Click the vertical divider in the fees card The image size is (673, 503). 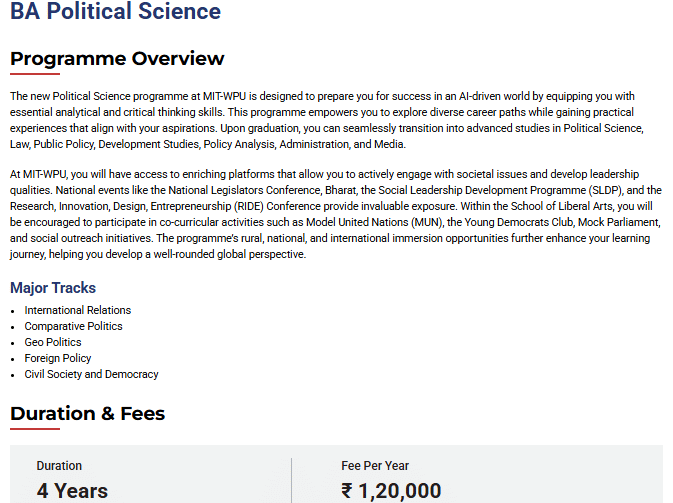(x=292, y=480)
